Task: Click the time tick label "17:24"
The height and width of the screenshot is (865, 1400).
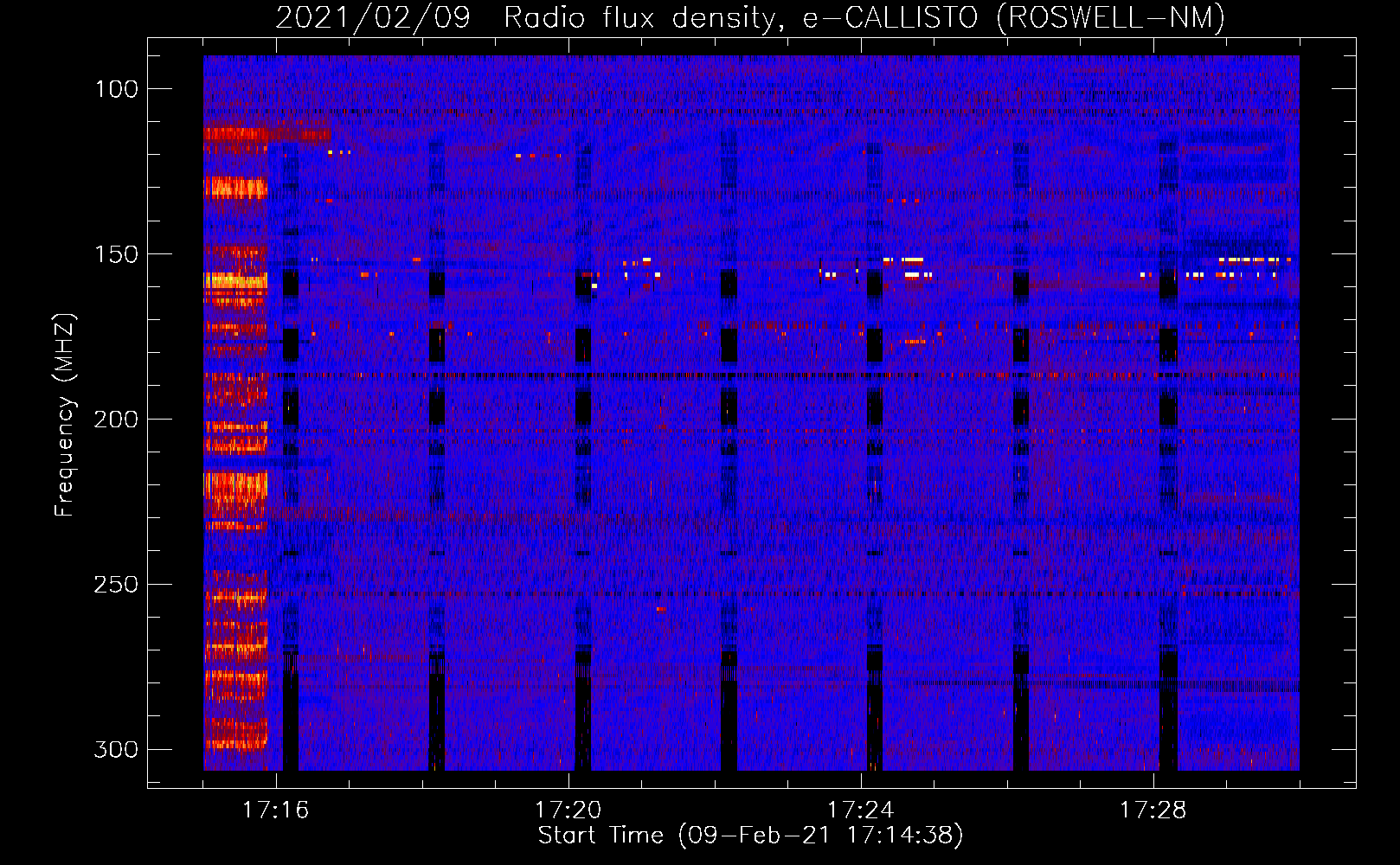Action: (861, 811)
